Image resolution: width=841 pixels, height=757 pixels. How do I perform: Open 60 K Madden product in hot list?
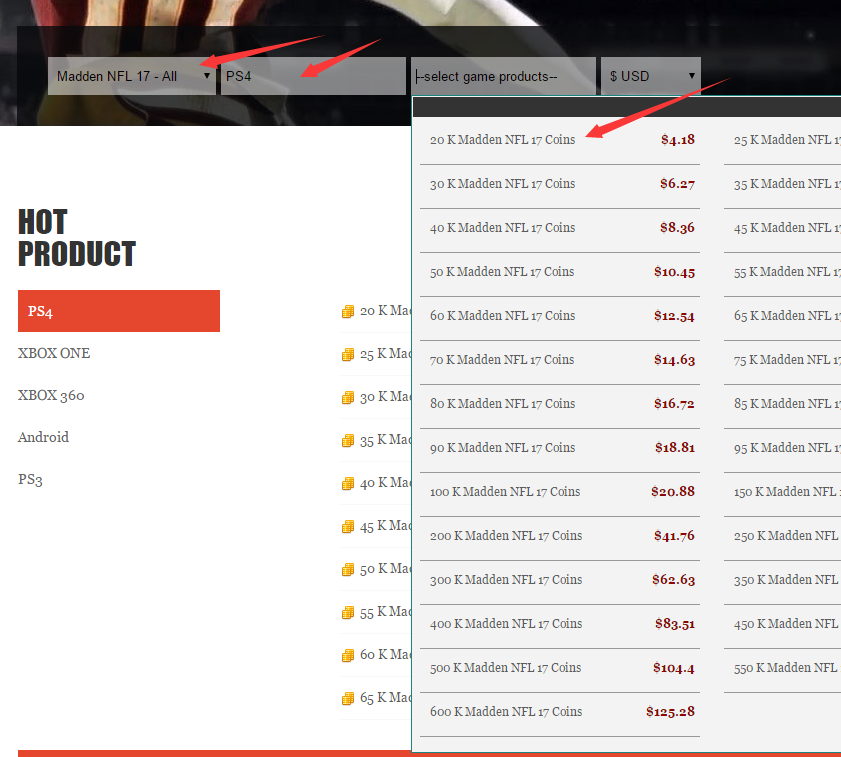tap(385, 655)
